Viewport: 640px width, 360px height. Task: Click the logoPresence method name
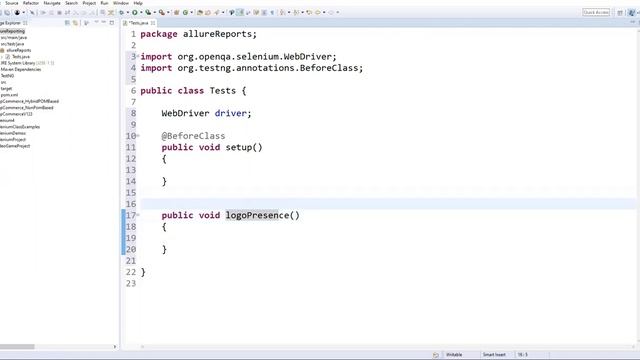click(x=257, y=215)
